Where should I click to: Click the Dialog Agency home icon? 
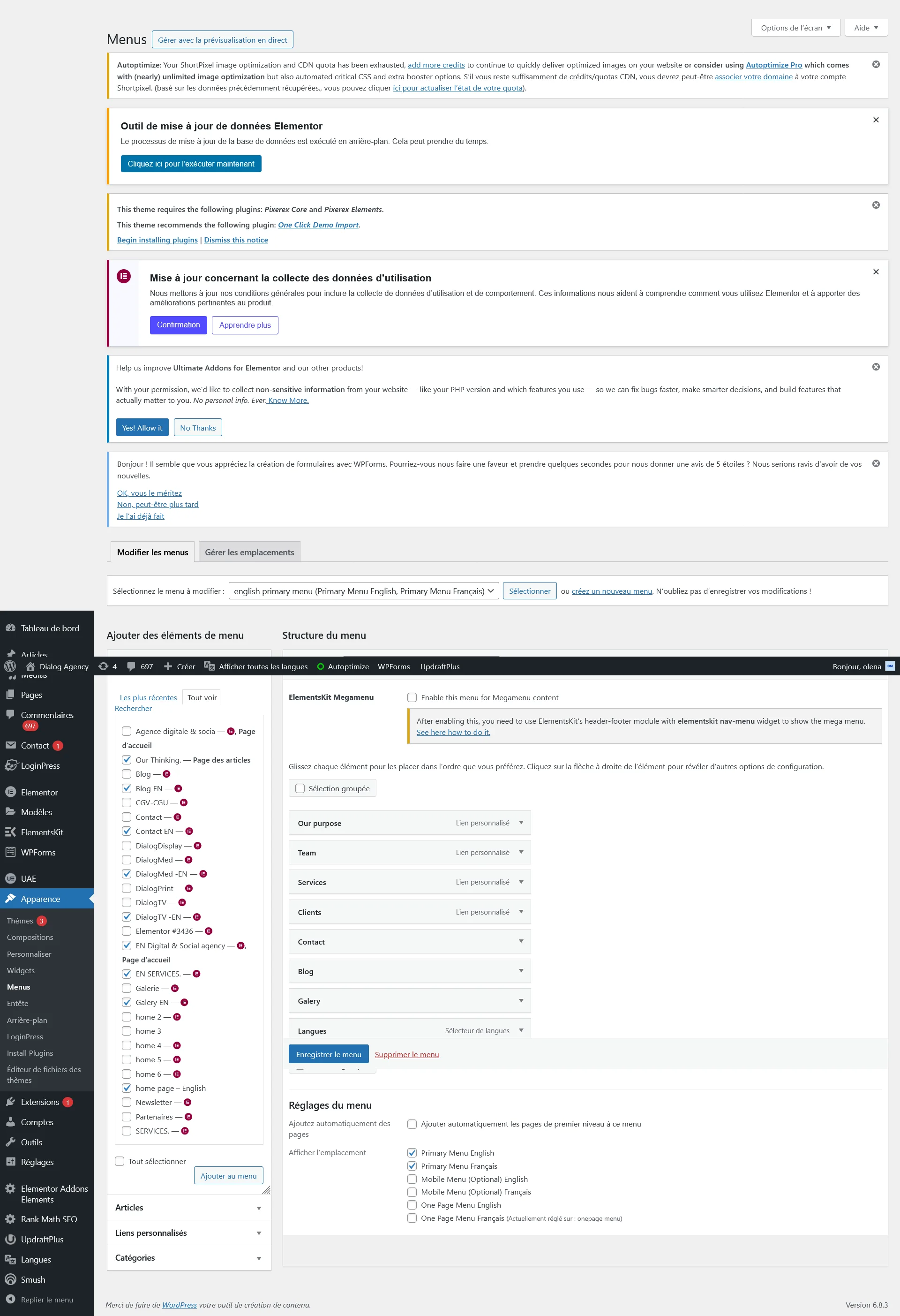click(x=30, y=666)
